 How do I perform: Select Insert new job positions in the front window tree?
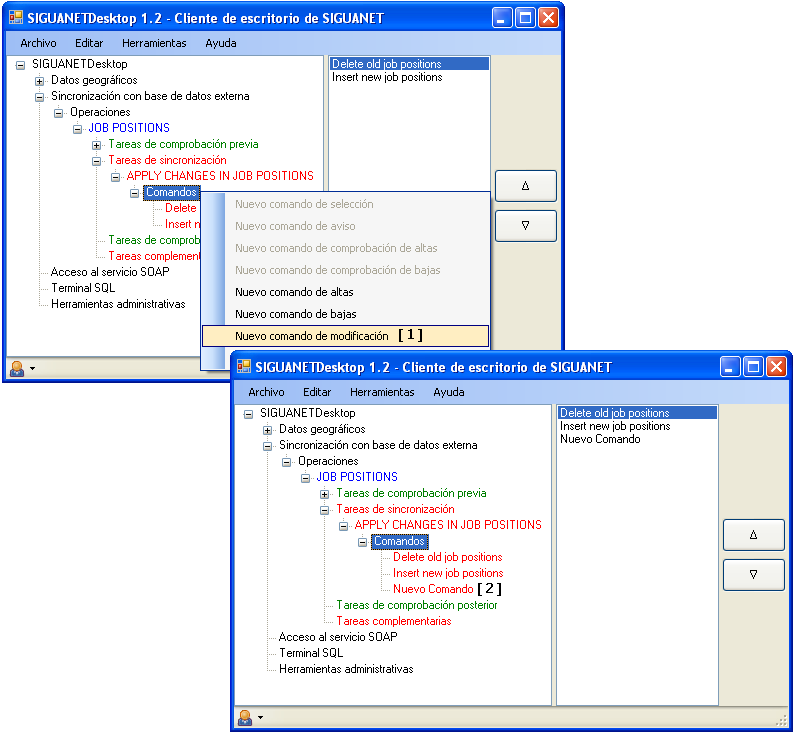pyautogui.click(x=448, y=573)
